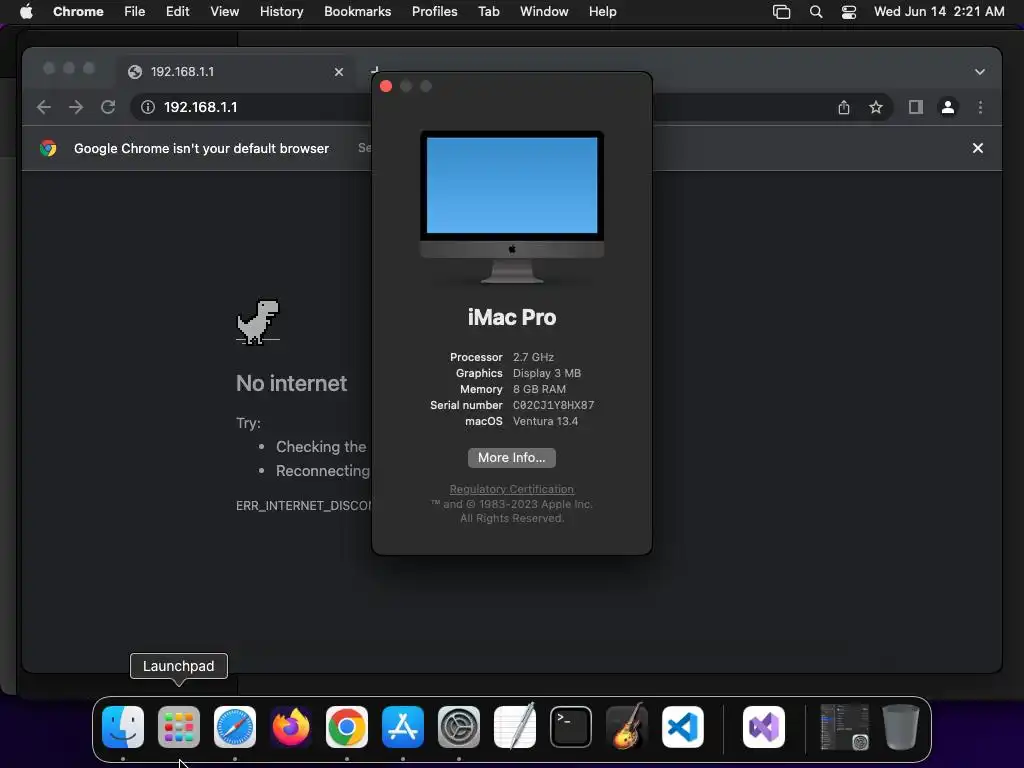Launch TextEdit from the Dock
Viewport: 1024px width, 768px height.
(515, 727)
